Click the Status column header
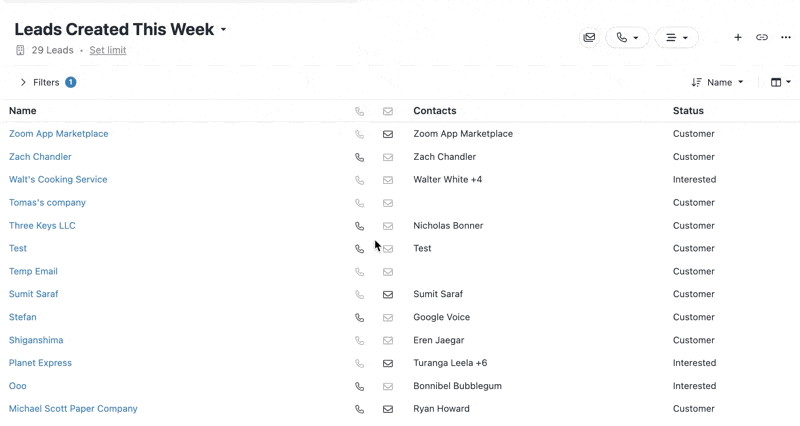 (688, 111)
